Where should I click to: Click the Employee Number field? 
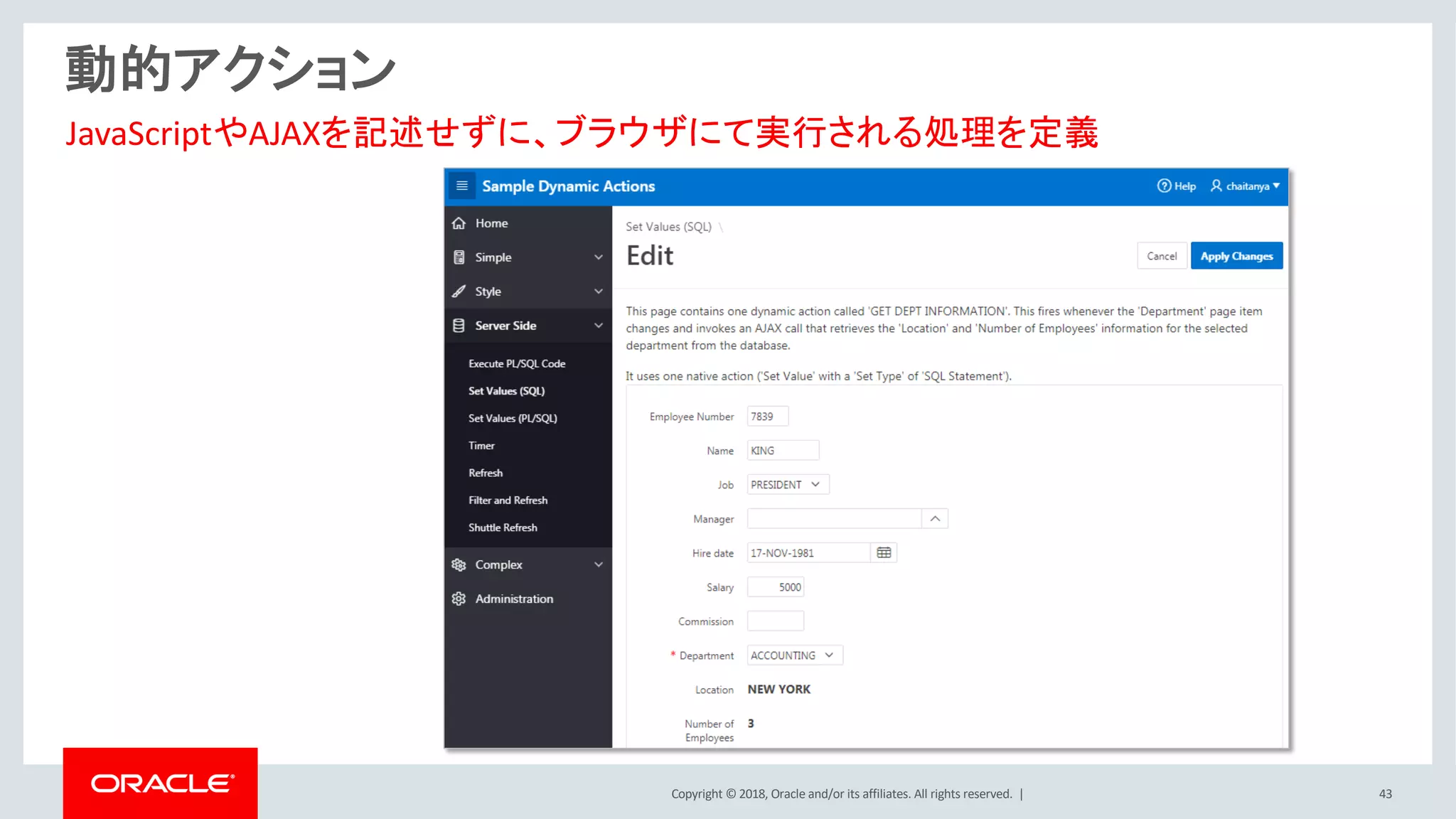click(x=767, y=416)
